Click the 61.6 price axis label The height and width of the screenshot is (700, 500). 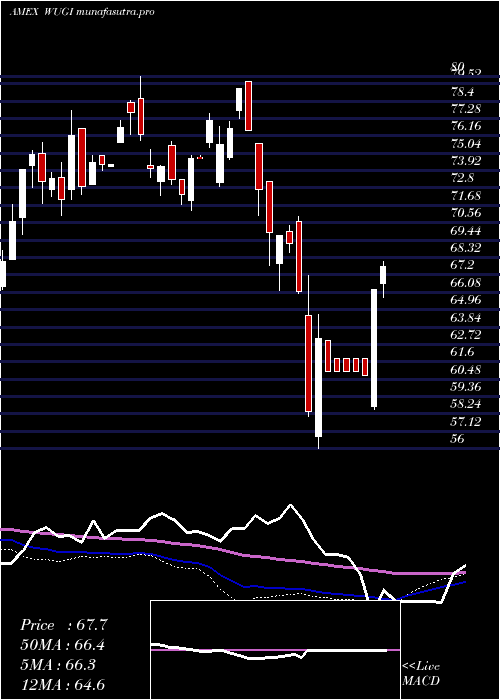(x=462, y=352)
